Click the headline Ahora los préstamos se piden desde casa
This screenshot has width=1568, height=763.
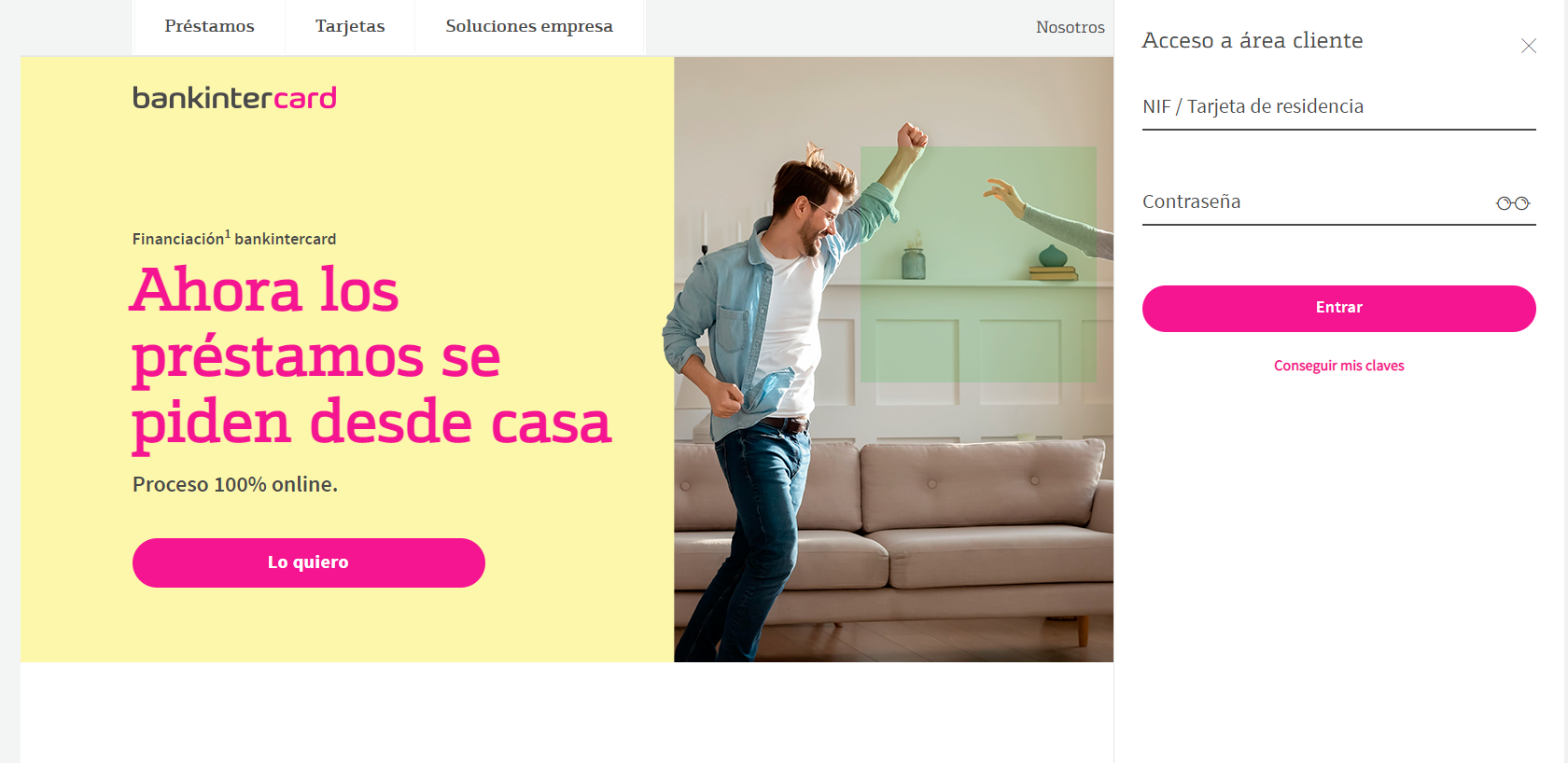coord(371,357)
